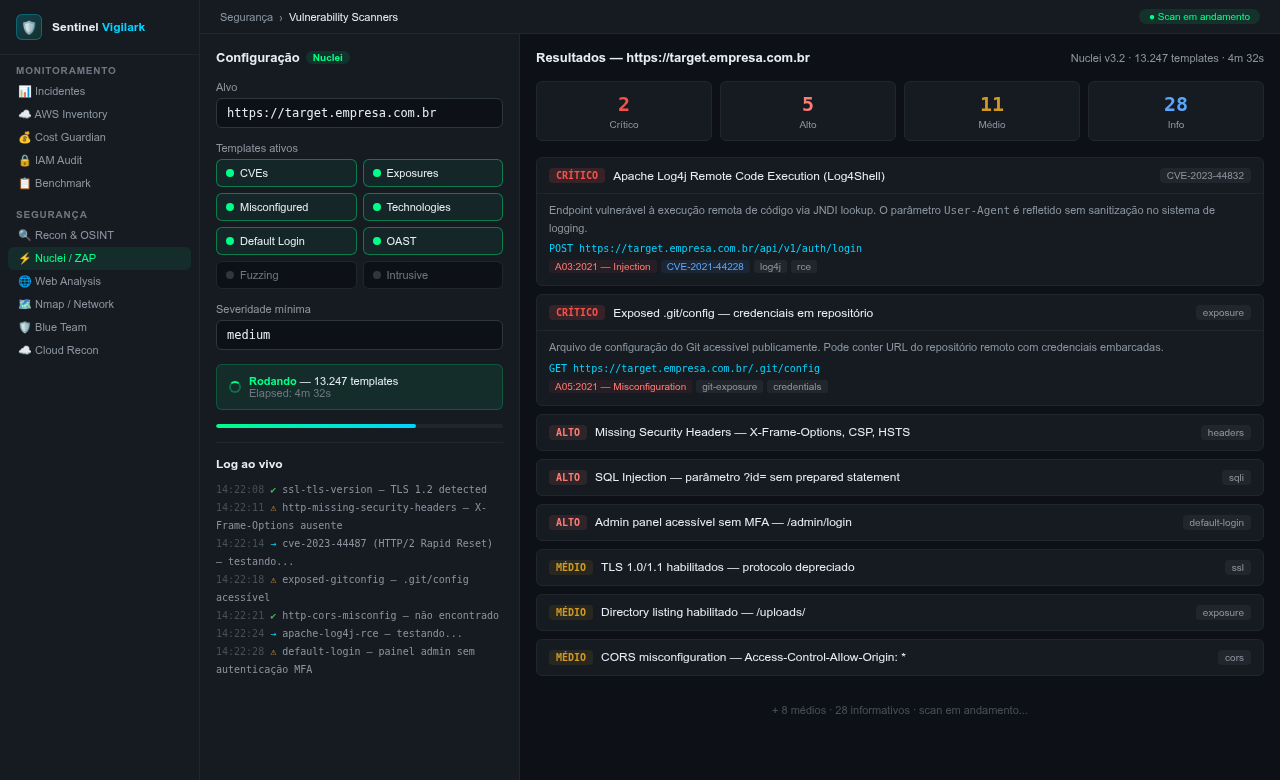Image resolution: width=1280 pixels, height=780 pixels.
Task: Select the Crítico count card
Action: pyautogui.click(x=624, y=111)
